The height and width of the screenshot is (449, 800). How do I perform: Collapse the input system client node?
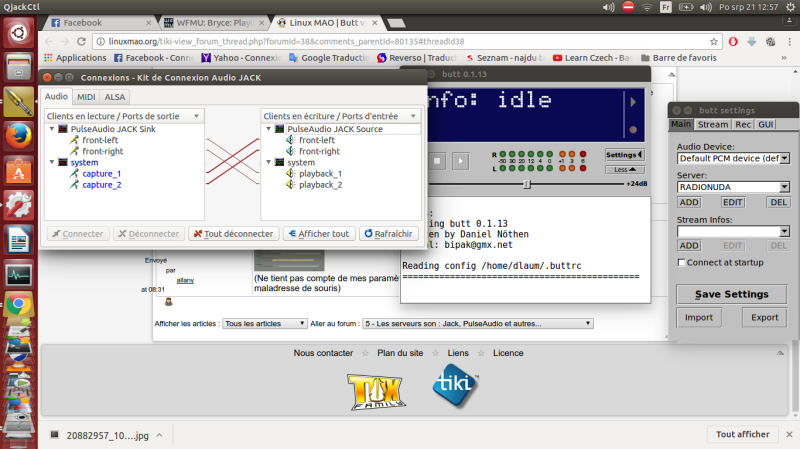point(268,162)
